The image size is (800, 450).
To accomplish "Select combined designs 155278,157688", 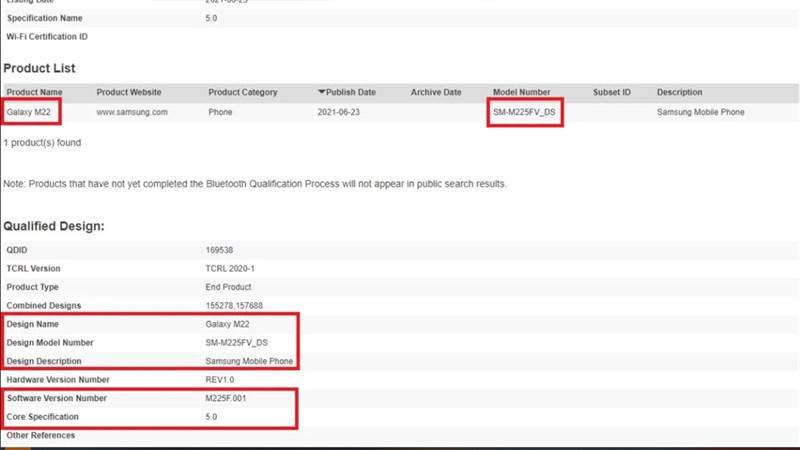I will [234, 306].
